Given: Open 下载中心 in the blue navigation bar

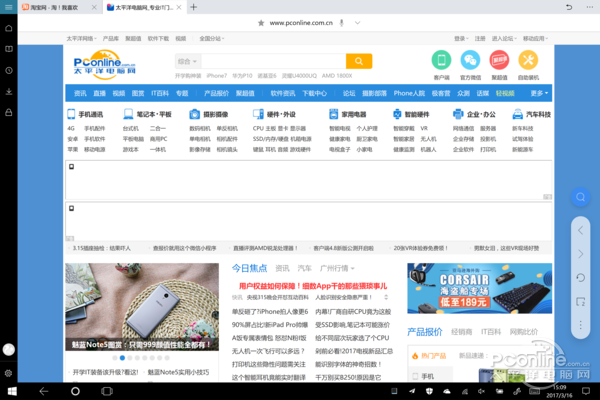Looking at the screenshot, I should 315,93.
